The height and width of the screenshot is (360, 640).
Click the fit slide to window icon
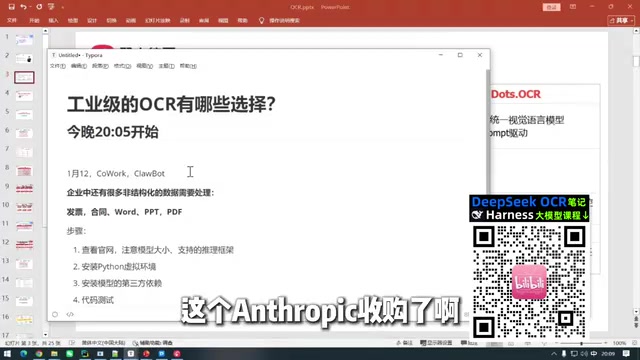(634, 343)
